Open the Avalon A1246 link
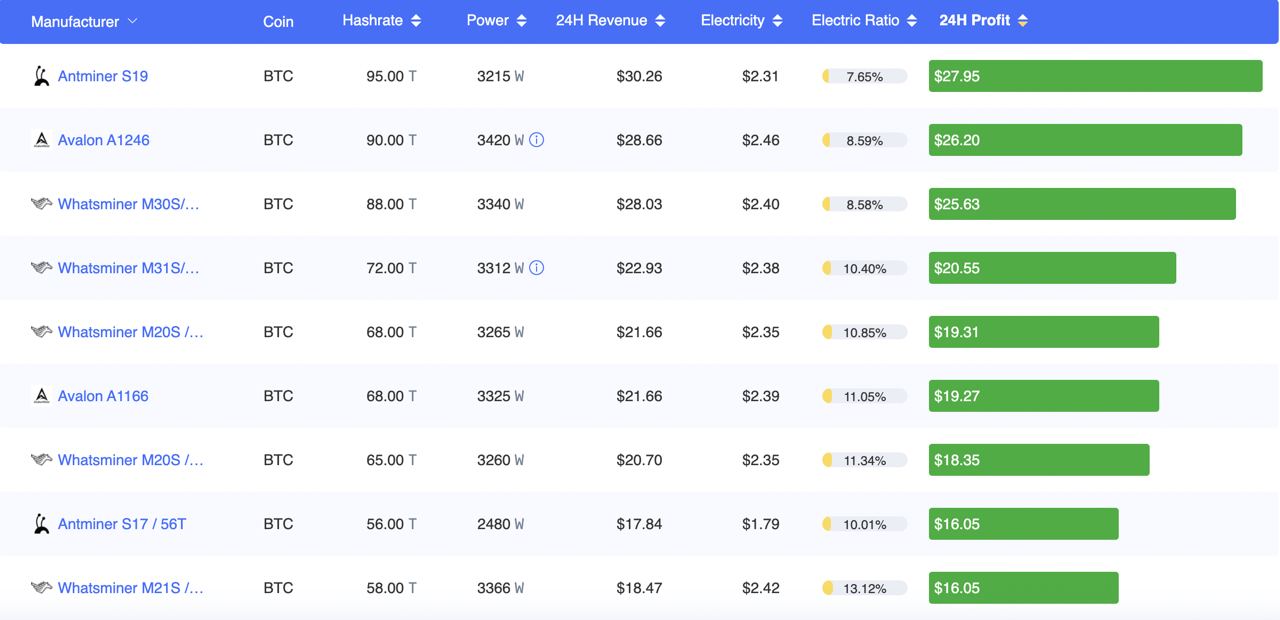 tap(104, 140)
